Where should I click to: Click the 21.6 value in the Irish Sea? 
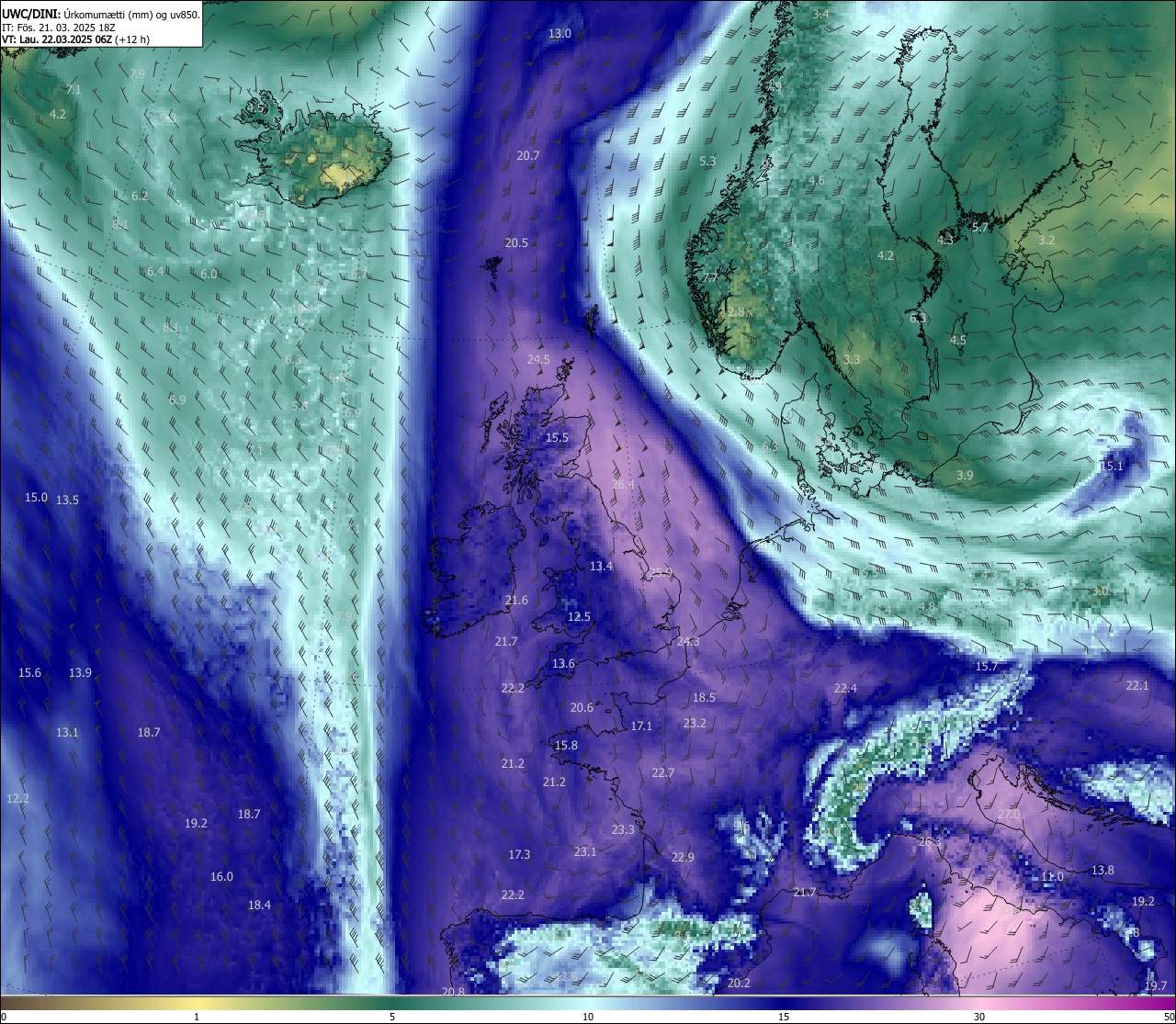516,600
